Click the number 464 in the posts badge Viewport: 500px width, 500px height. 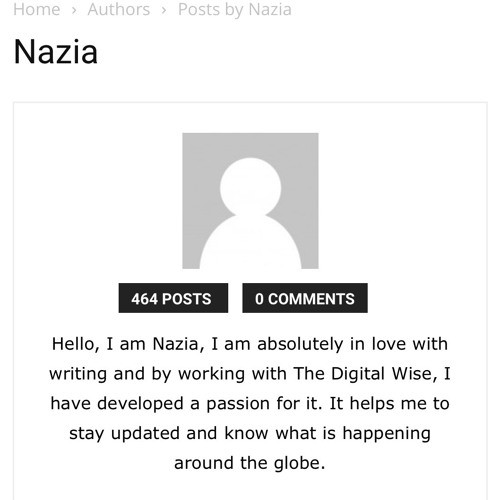144,299
